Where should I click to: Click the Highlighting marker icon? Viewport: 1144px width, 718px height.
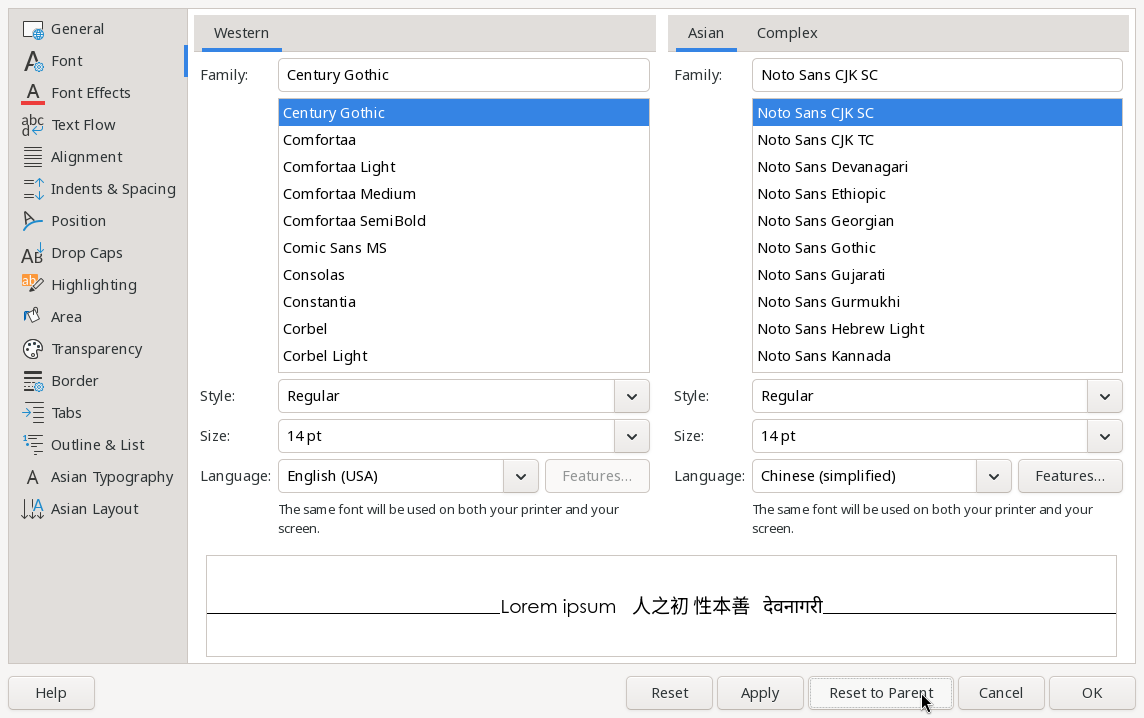point(33,285)
